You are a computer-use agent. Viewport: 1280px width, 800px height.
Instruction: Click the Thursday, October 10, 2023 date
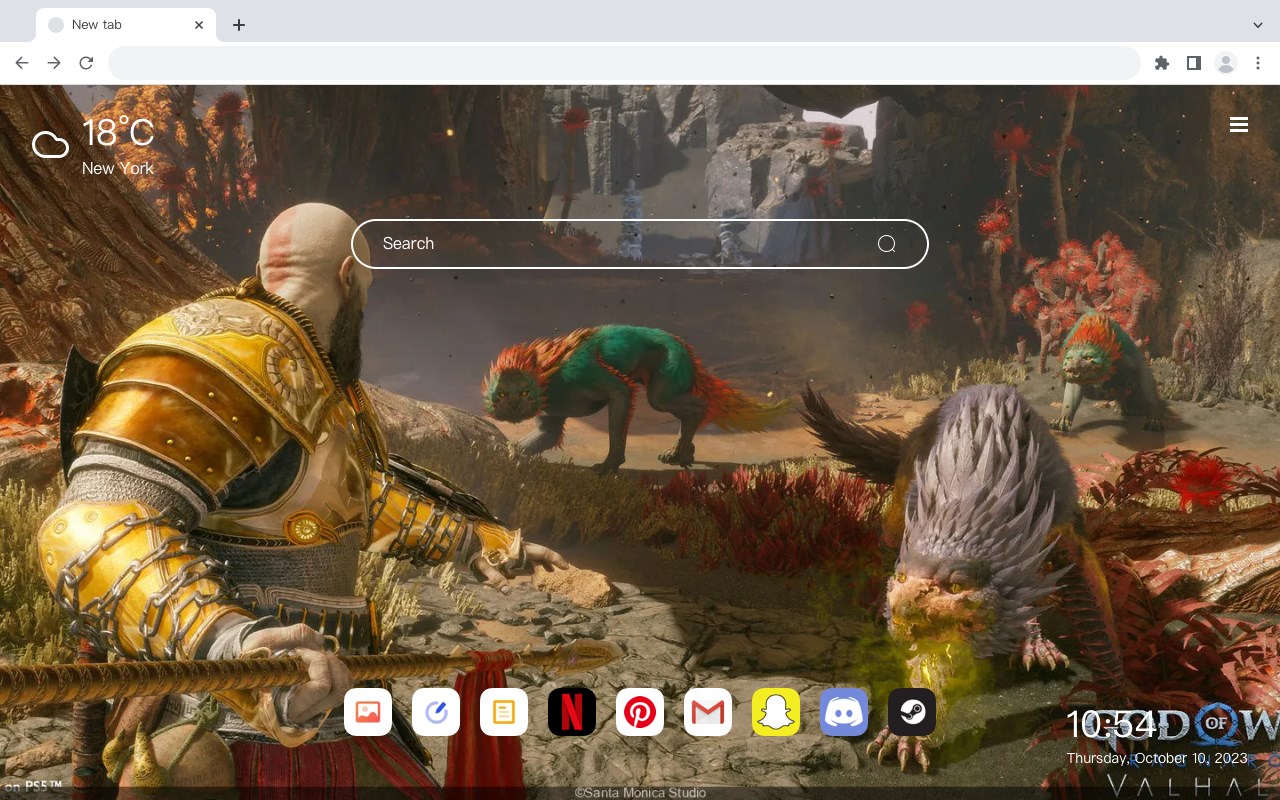[1157, 758]
